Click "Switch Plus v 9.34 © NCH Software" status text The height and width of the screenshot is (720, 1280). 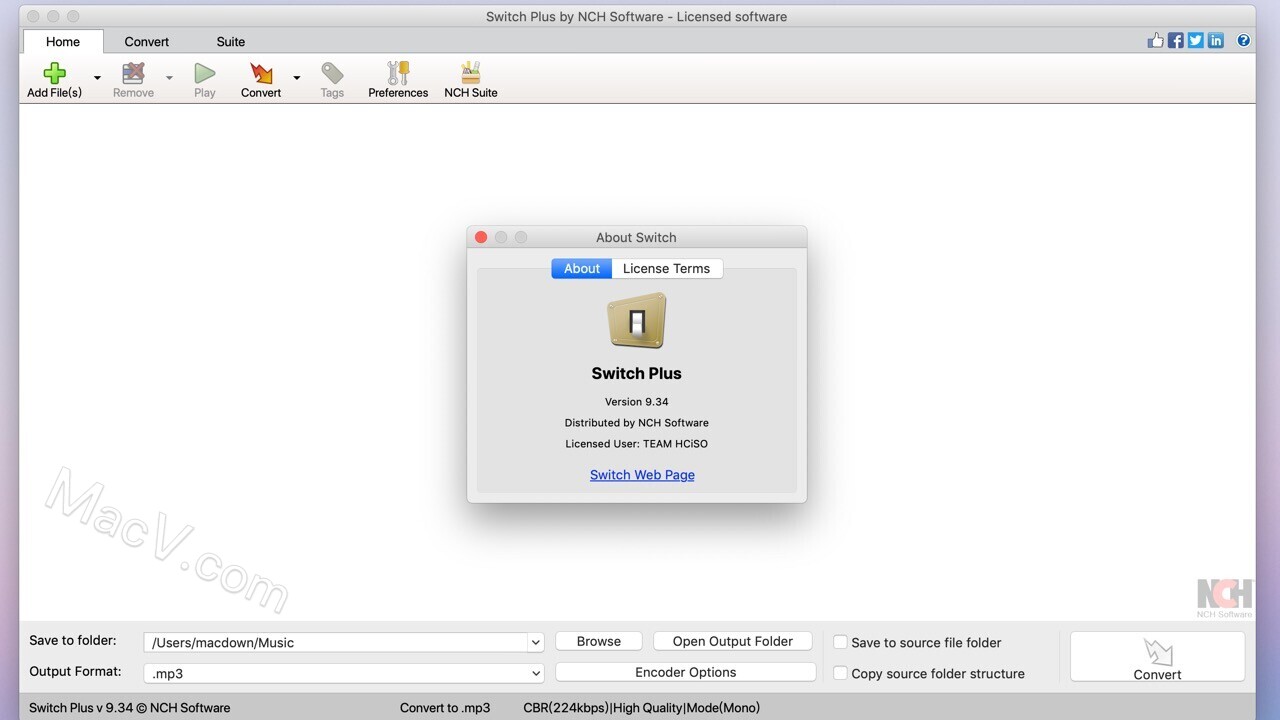[x=130, y=708]
